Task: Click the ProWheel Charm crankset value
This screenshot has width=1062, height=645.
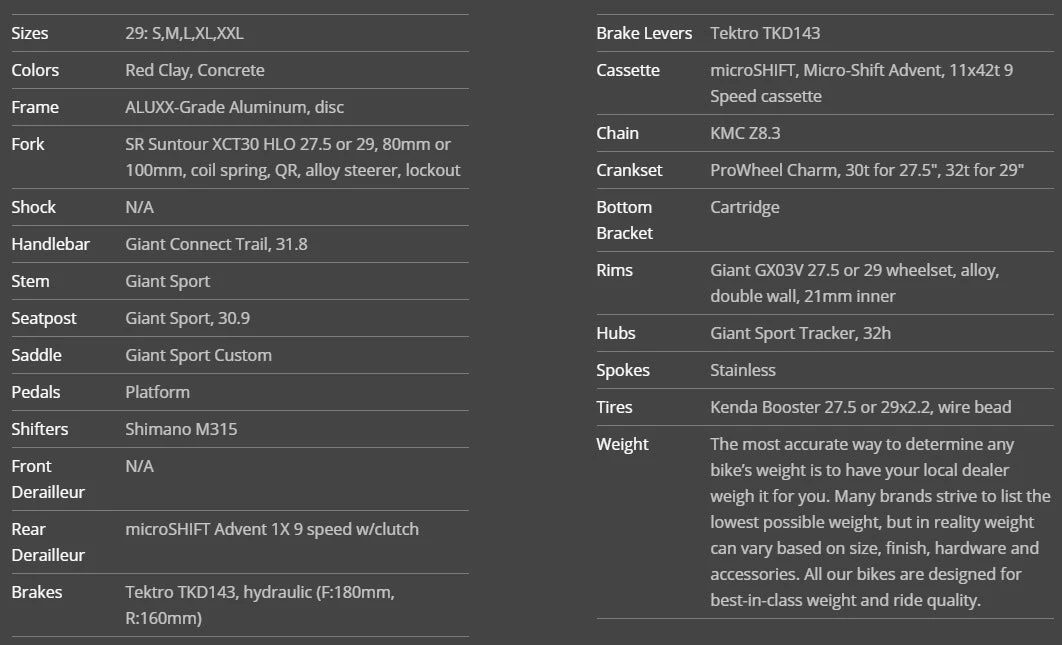Action: [x=867, y=170]
